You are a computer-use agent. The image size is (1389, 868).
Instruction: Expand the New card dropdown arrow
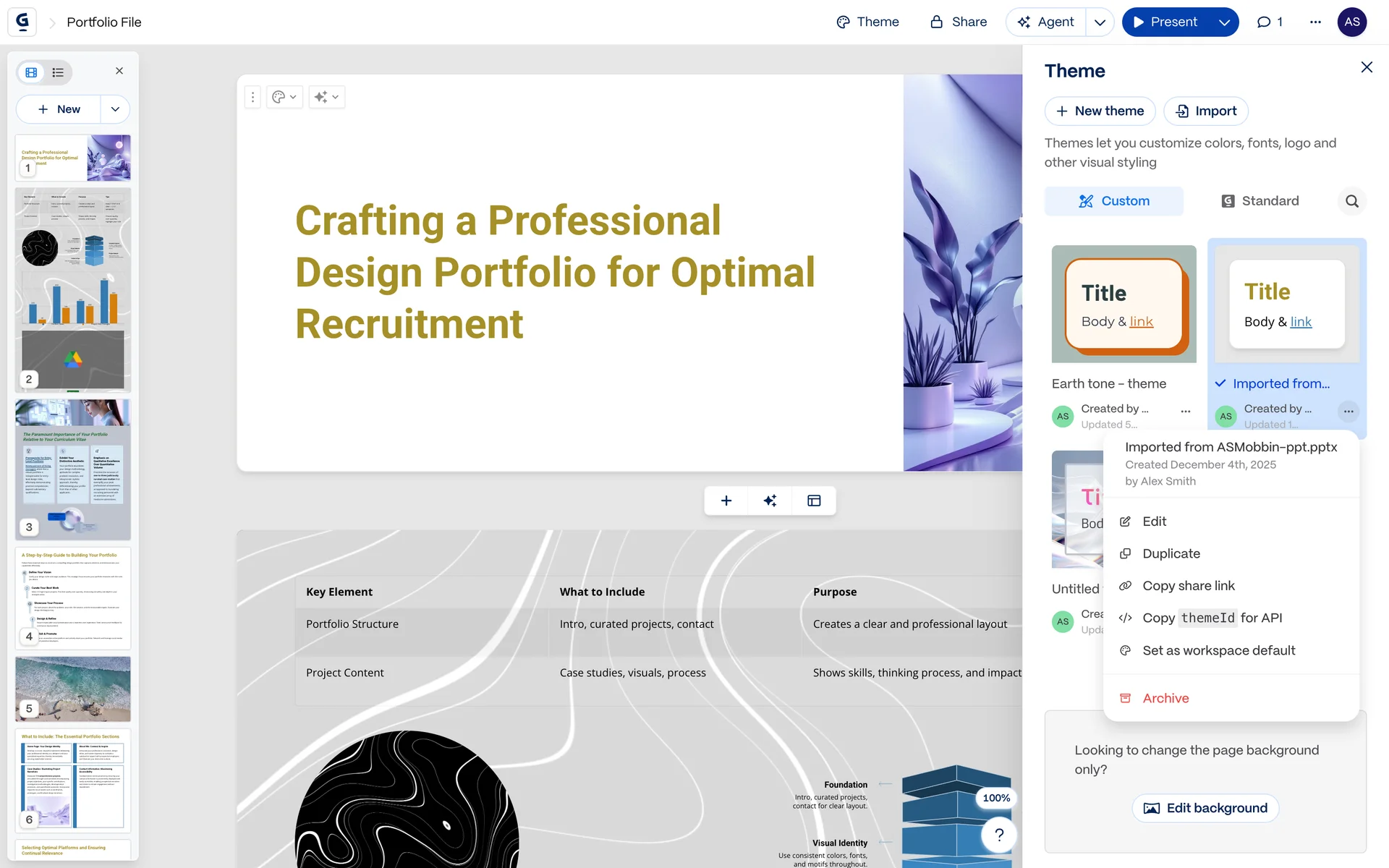point(115,109)
